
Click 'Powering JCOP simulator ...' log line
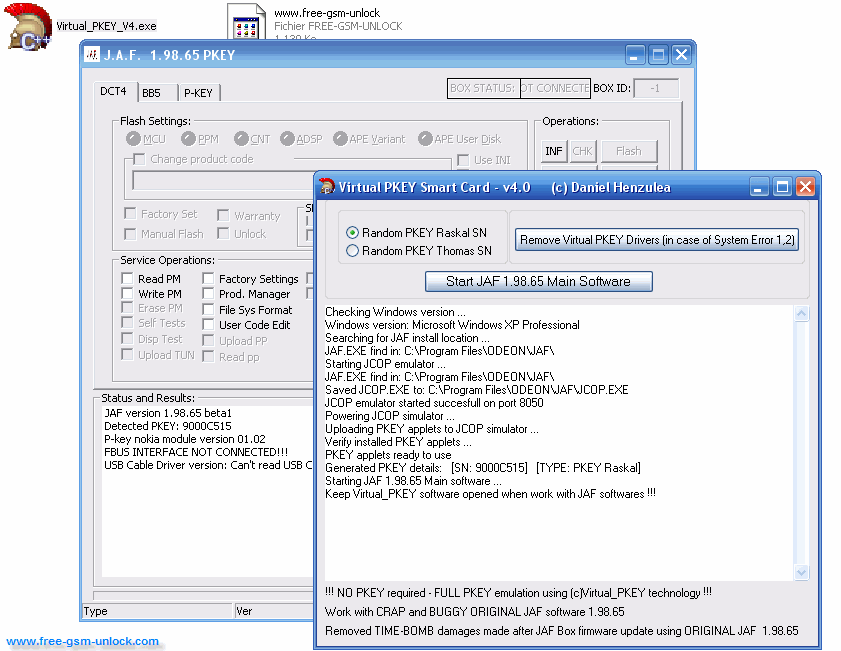(x=389, y=416)
